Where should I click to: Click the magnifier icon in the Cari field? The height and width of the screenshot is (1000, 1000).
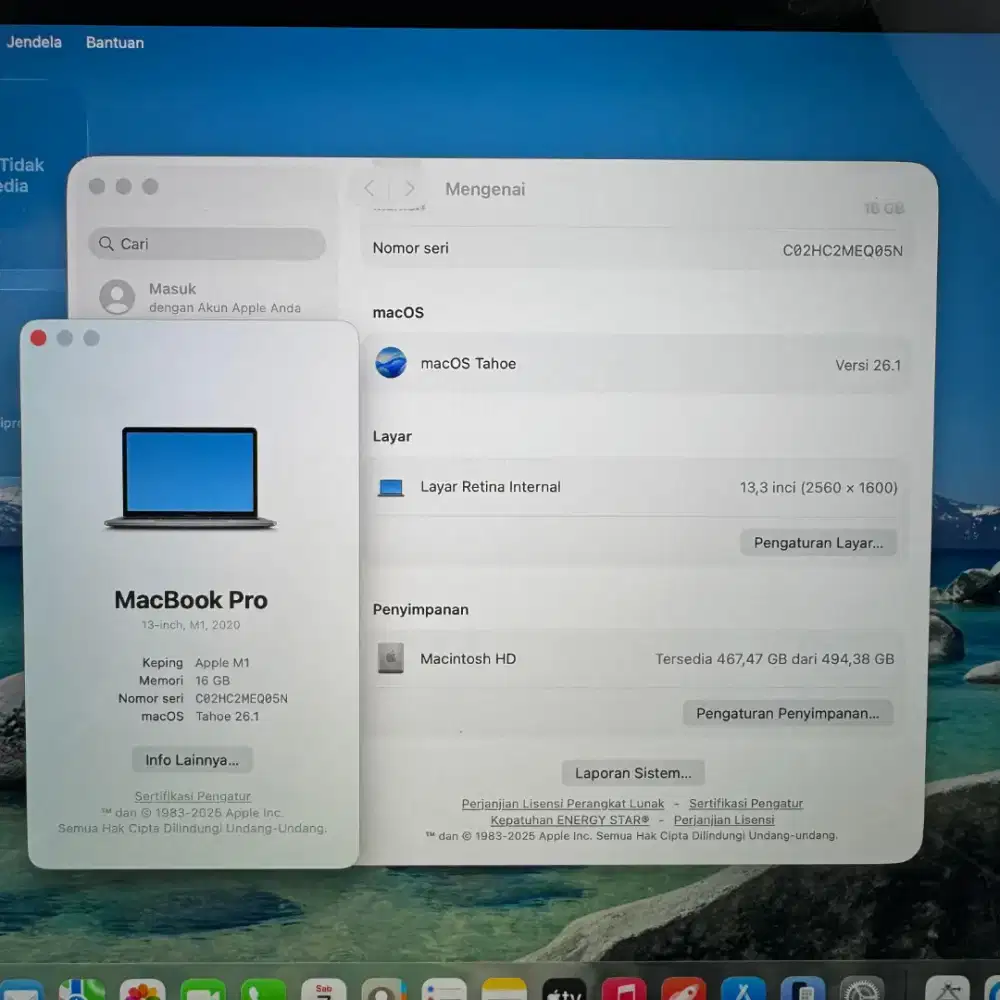click(x=106, y=244)
